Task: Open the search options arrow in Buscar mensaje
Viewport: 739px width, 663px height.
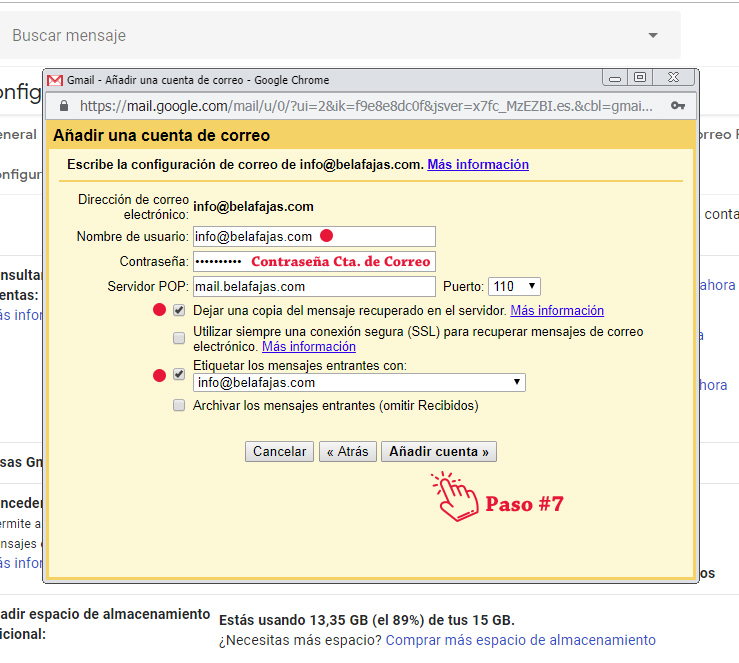Action: click(653, 35)
